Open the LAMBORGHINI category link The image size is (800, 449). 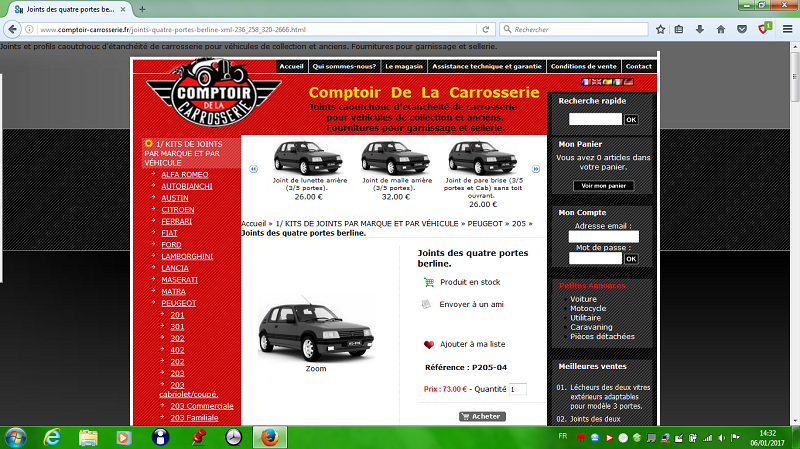(x=187, y=257)
